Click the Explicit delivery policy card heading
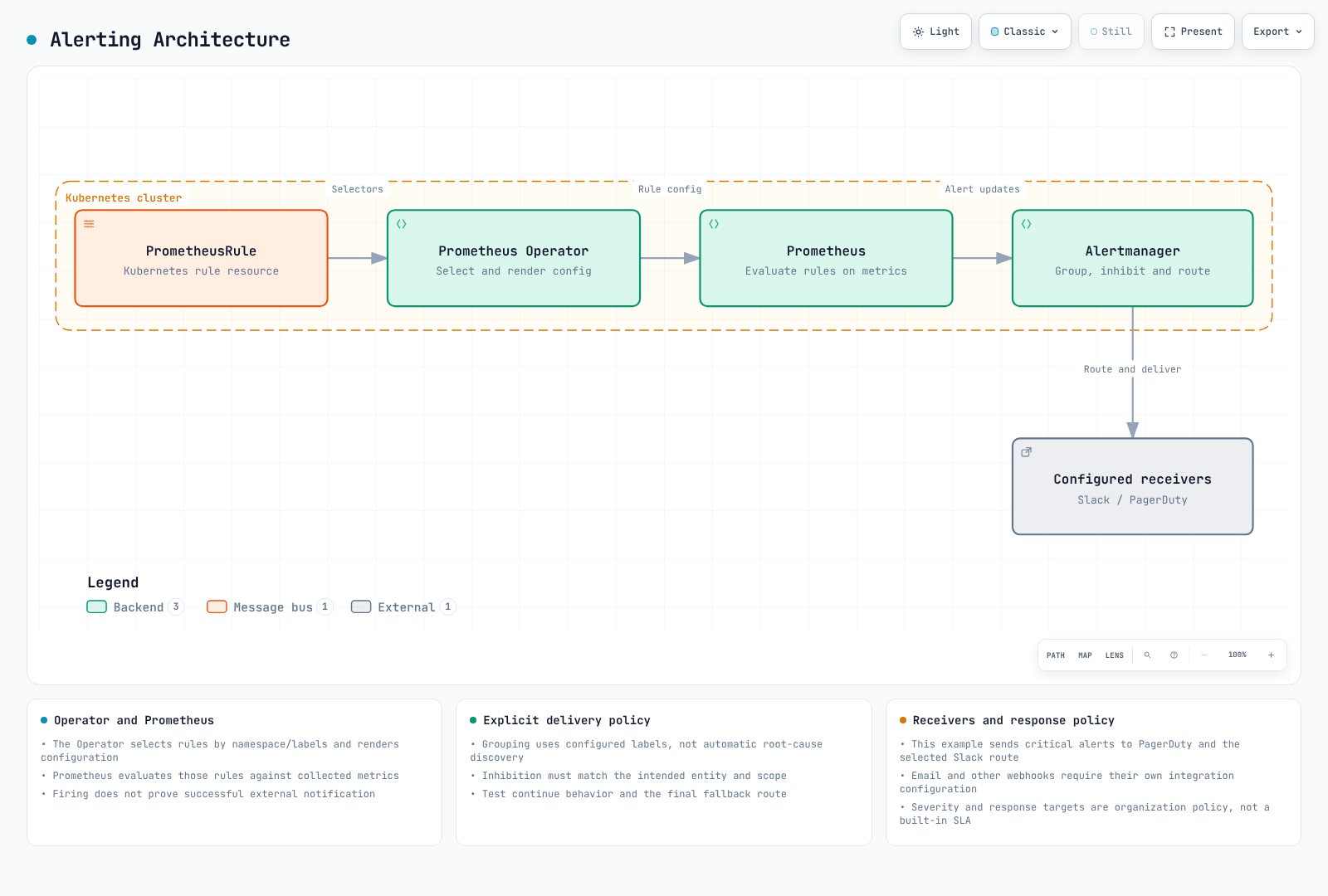Viewport: 1328px width, 896px height. [x=567, y=720]
